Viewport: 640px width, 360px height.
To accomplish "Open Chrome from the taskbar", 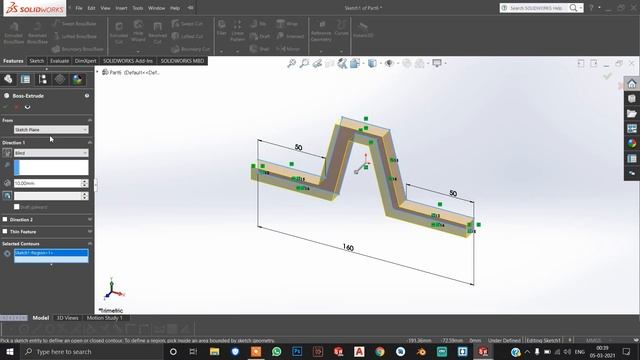I will (x=380, y=351).
